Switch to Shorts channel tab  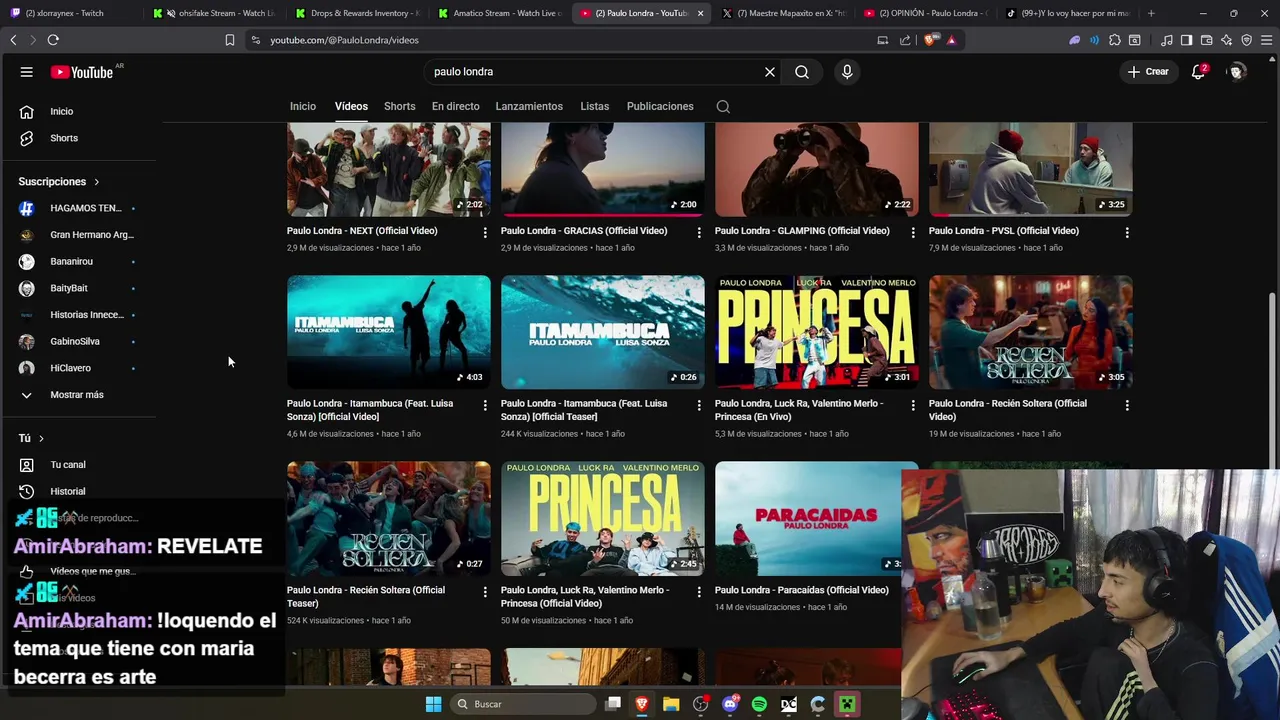click(399, 106)
